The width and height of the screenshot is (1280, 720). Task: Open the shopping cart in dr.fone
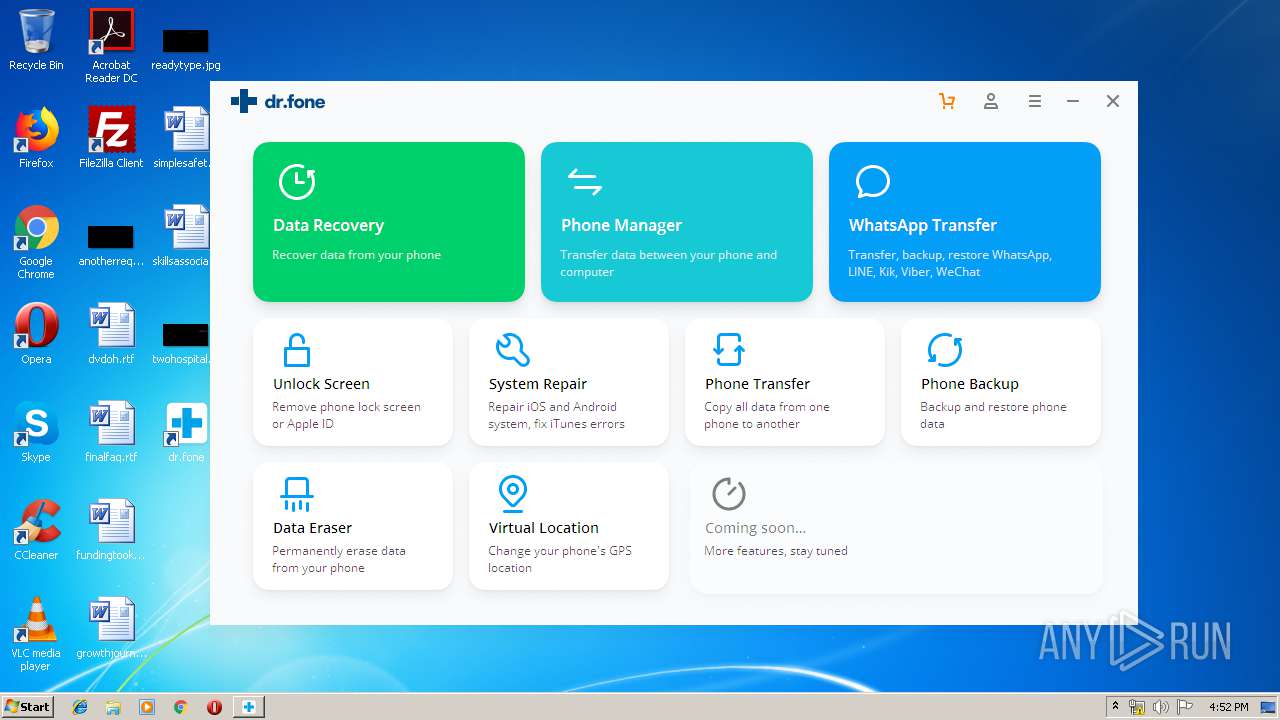click(x=947, y=101)
